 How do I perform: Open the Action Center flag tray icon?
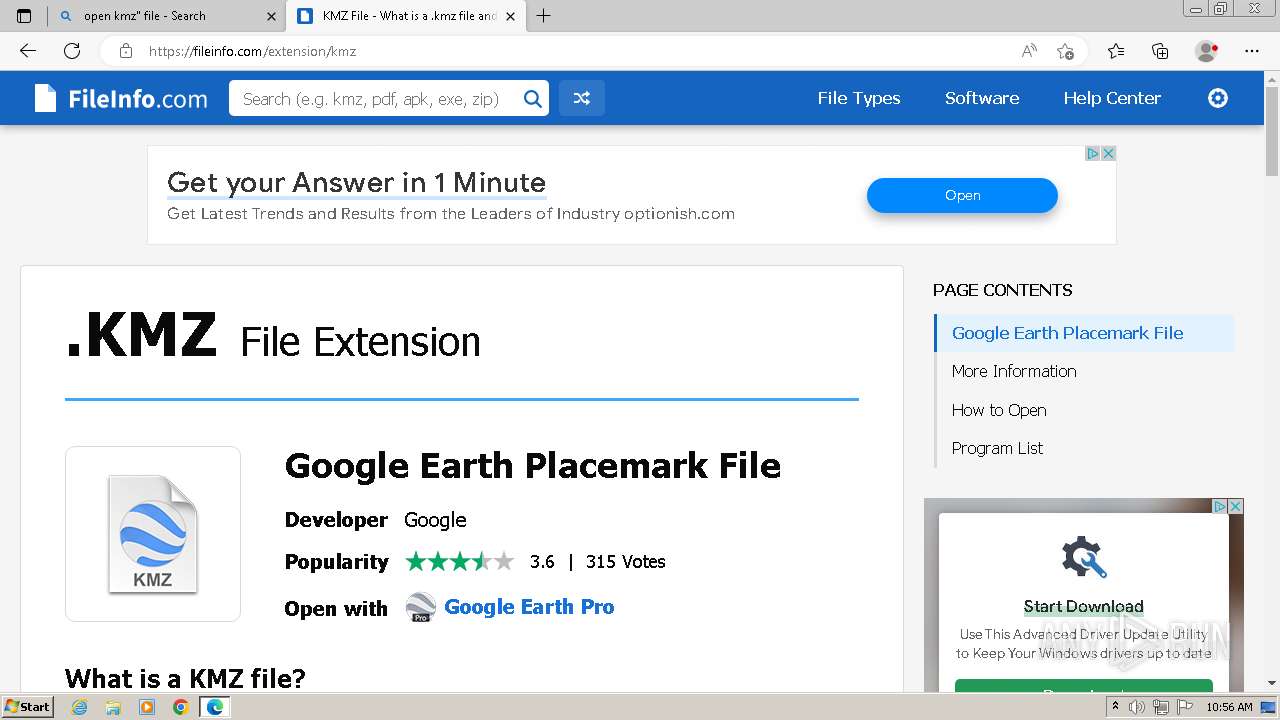click(x=1185, y=707)
